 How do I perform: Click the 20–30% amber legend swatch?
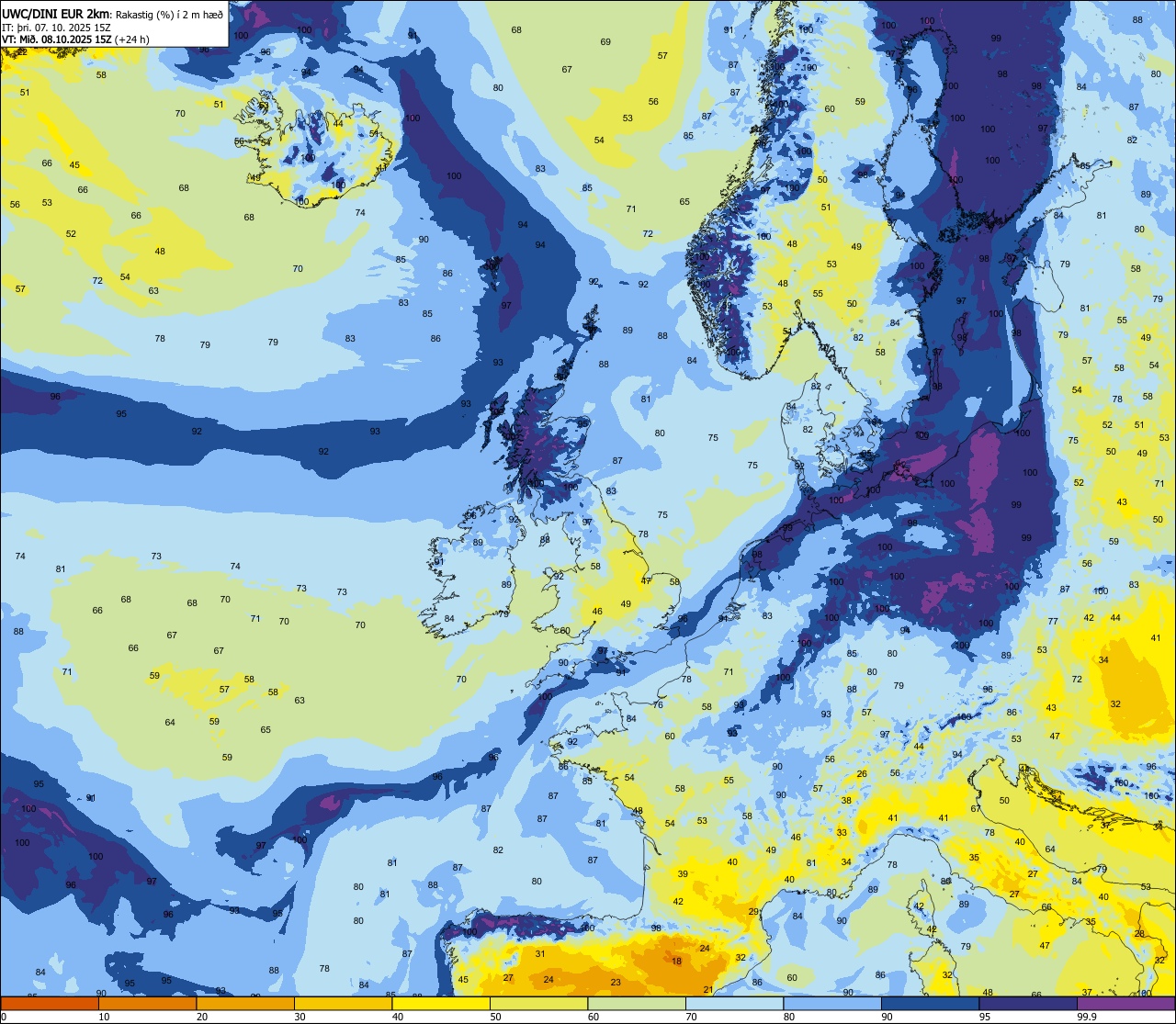point(245,1003)
